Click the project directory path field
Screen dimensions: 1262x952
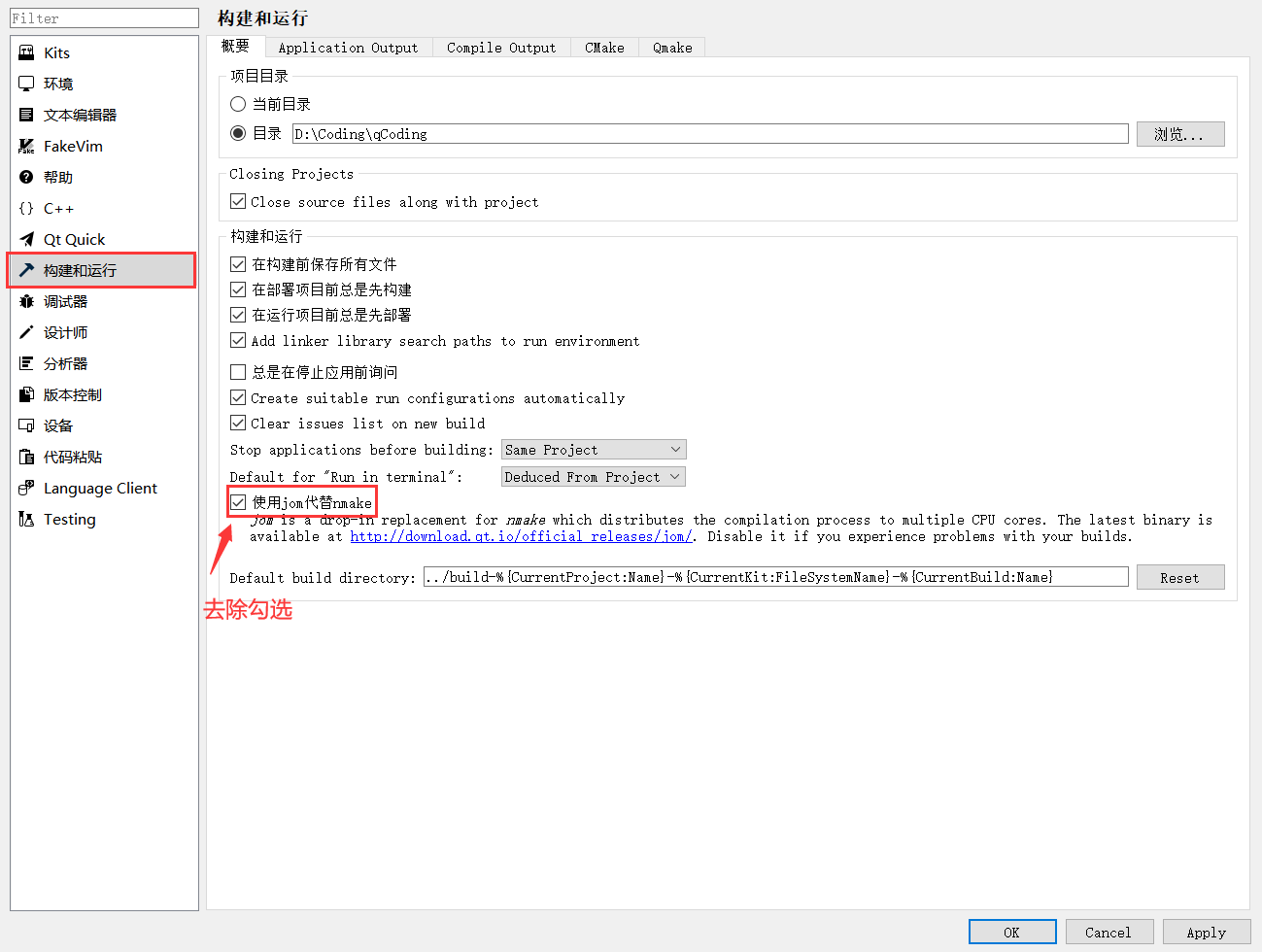tap(710, 134)
